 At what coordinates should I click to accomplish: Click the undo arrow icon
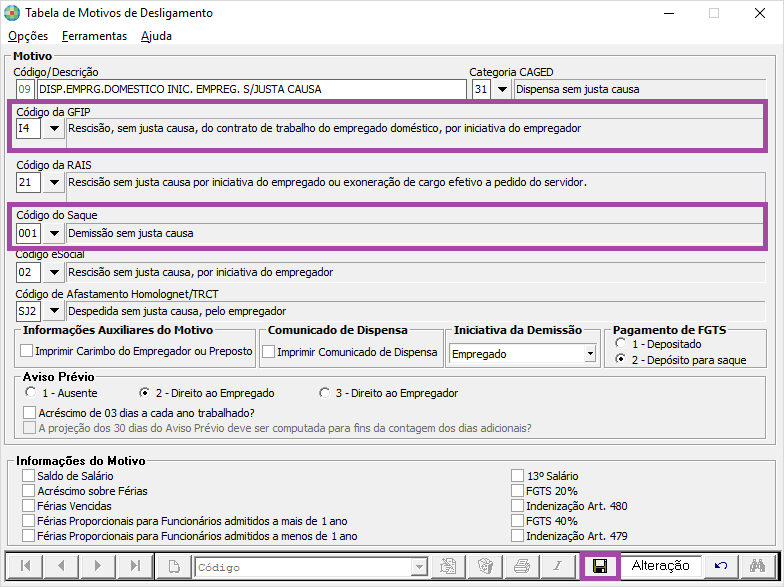[720, 566]
